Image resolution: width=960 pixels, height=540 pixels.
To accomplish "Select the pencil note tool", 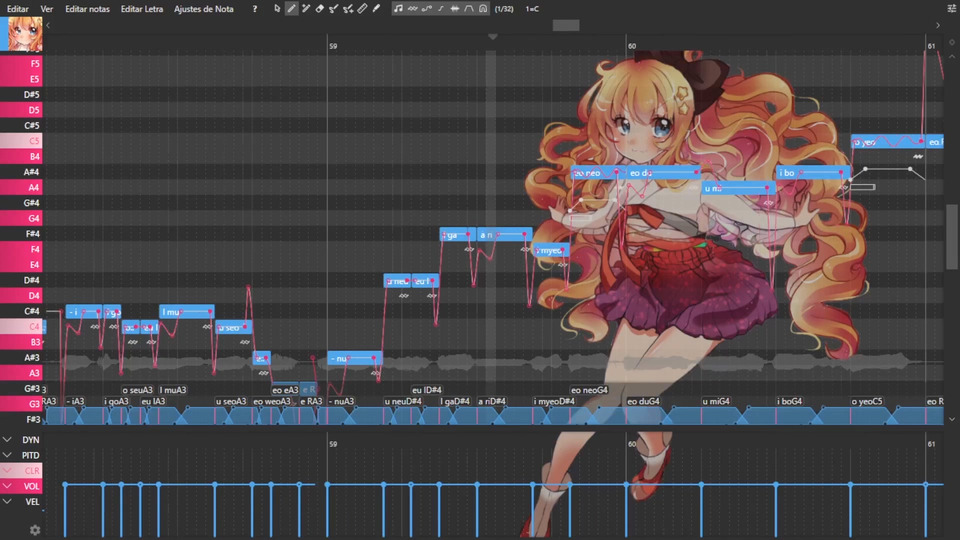I will 291,9.
